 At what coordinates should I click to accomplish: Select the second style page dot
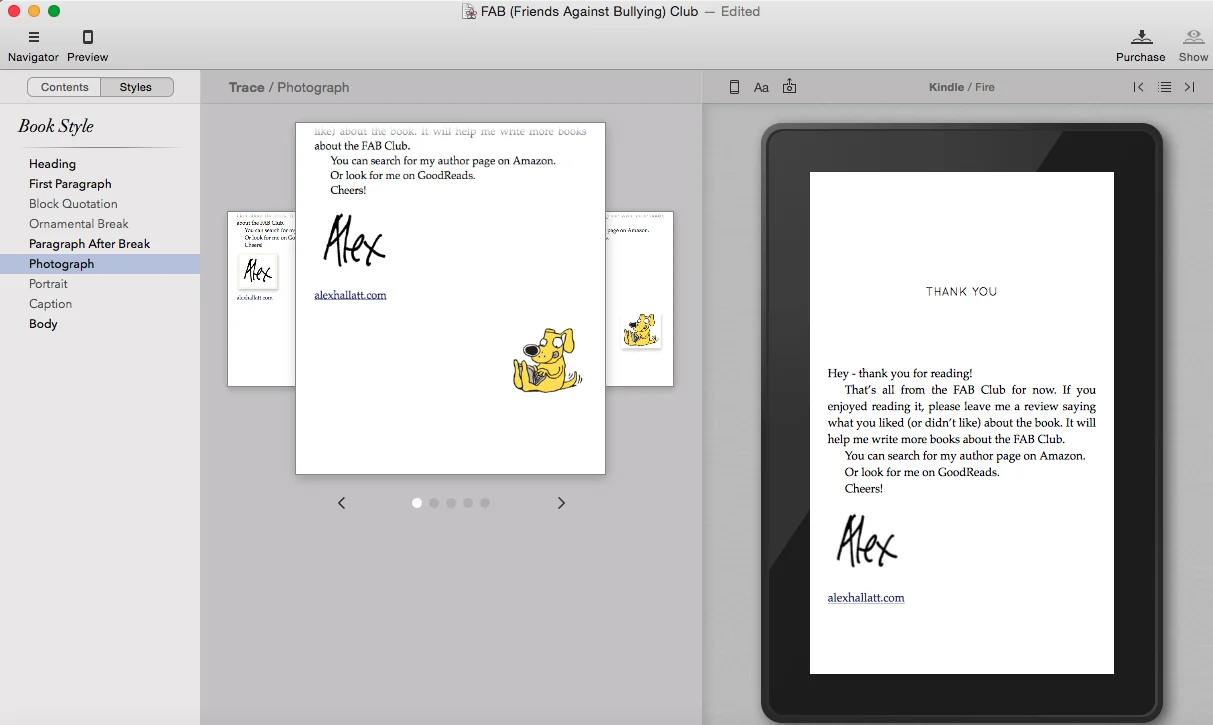[x=434, y=503]
